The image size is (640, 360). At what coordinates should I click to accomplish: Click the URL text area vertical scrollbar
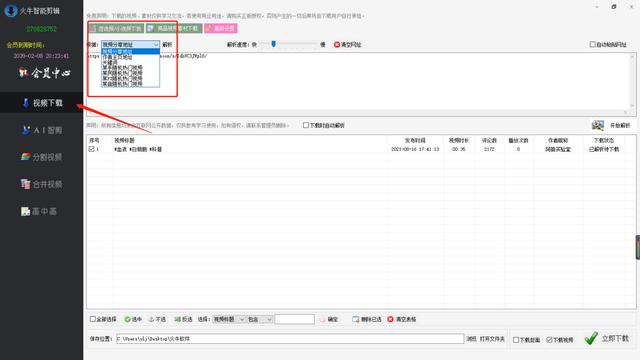632,82
